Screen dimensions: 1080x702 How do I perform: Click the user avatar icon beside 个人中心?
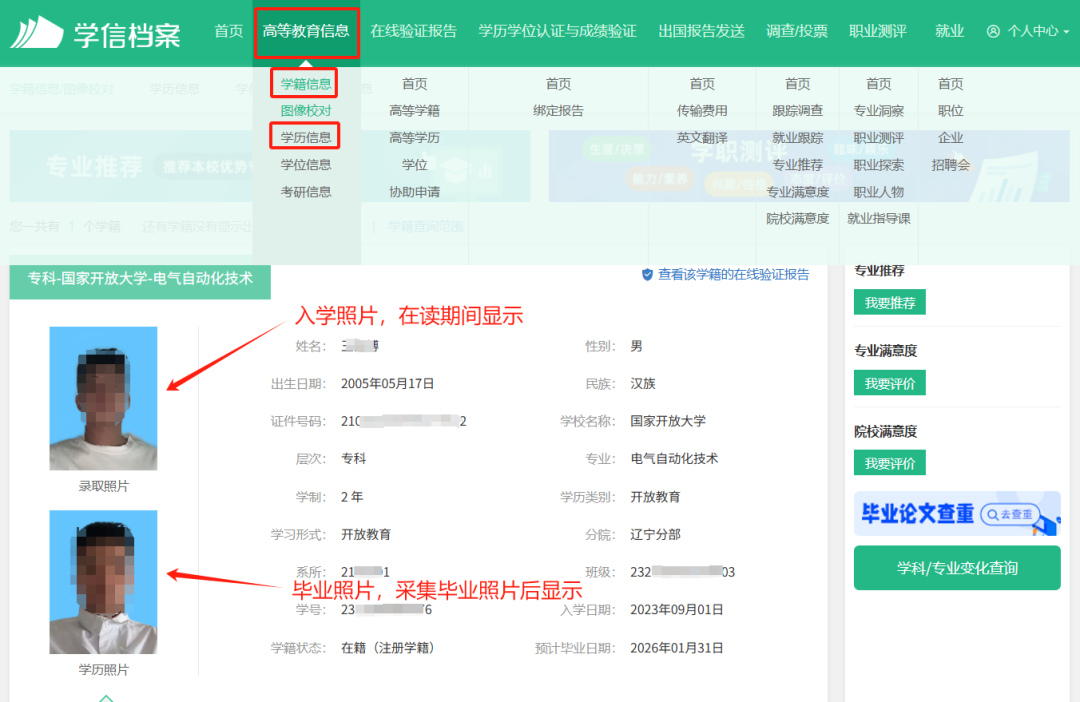[993, 32]
